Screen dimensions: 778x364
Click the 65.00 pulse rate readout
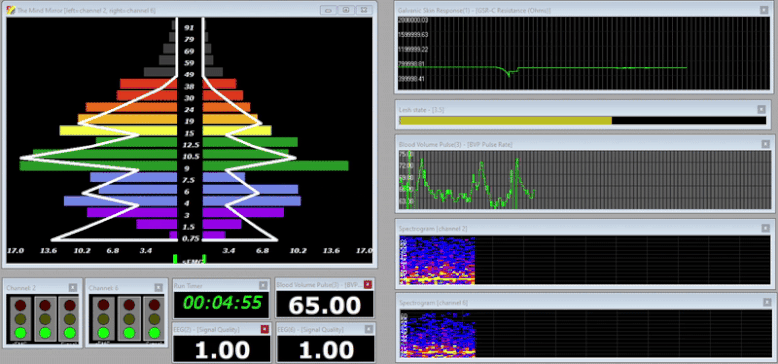click(324, 304)
